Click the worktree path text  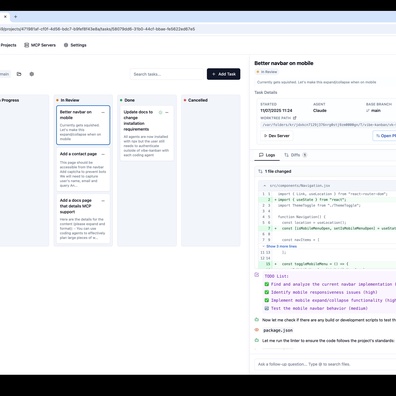point(328,125)
